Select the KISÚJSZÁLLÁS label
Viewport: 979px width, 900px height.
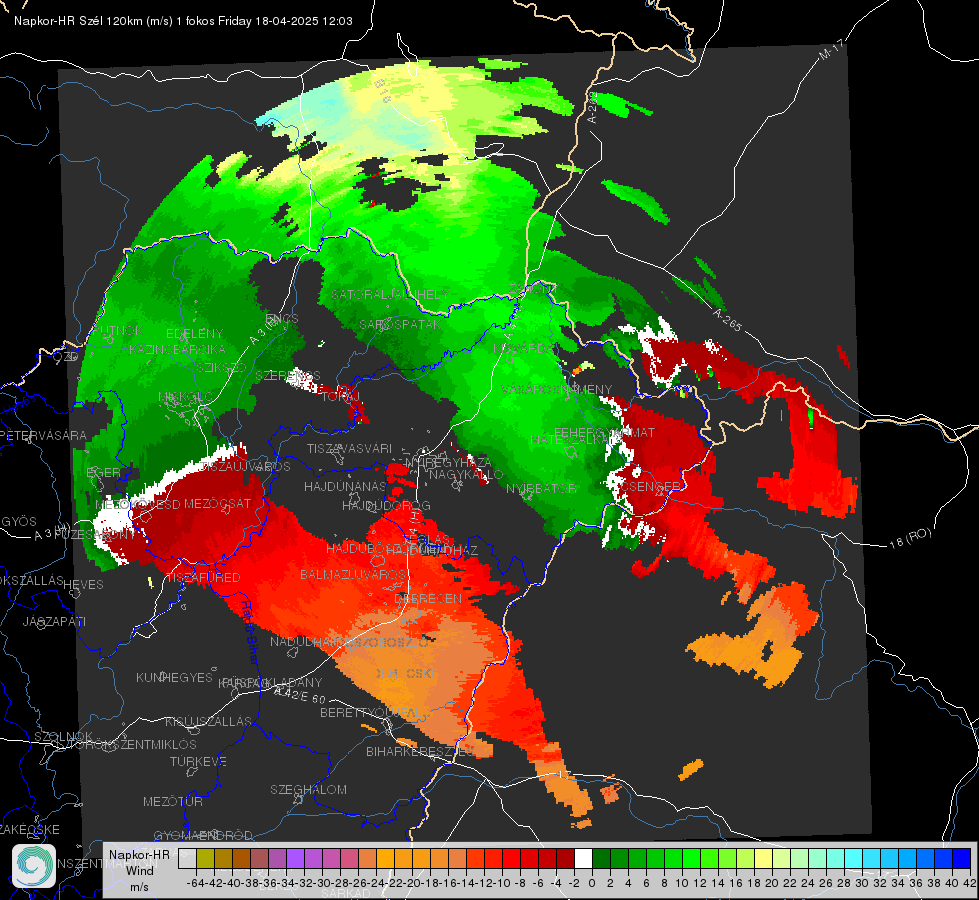tap(209, 721)
